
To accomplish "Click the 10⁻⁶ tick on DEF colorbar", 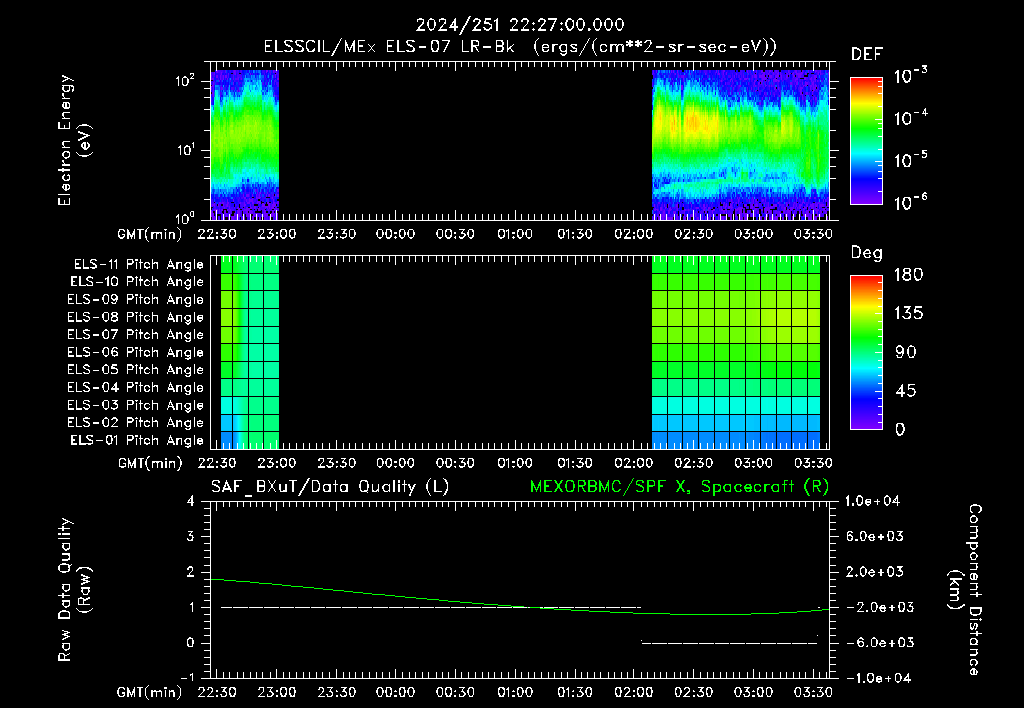I will pyautogui.click(x=910, y=202).
